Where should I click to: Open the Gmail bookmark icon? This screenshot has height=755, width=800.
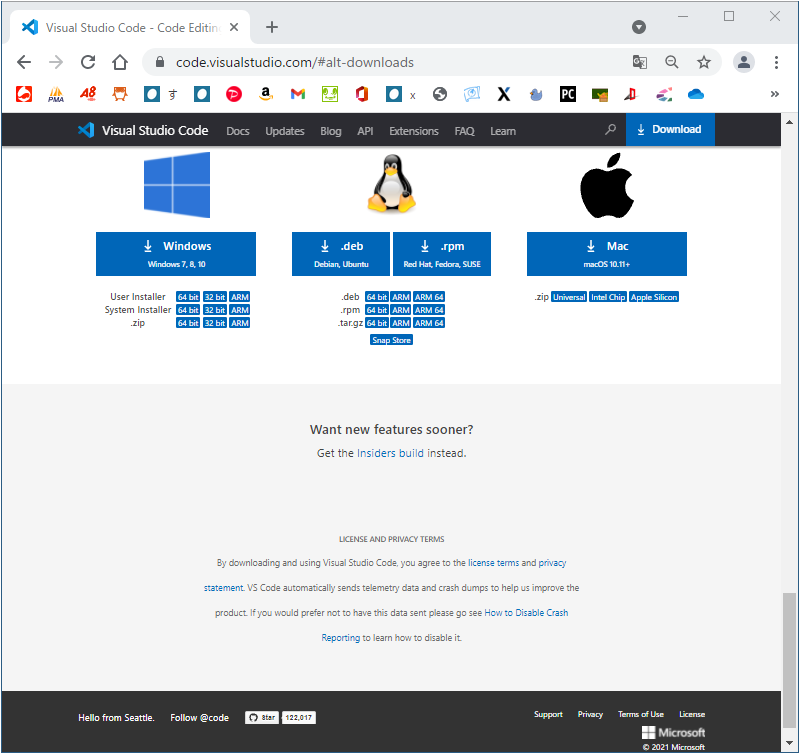[297, 94]
